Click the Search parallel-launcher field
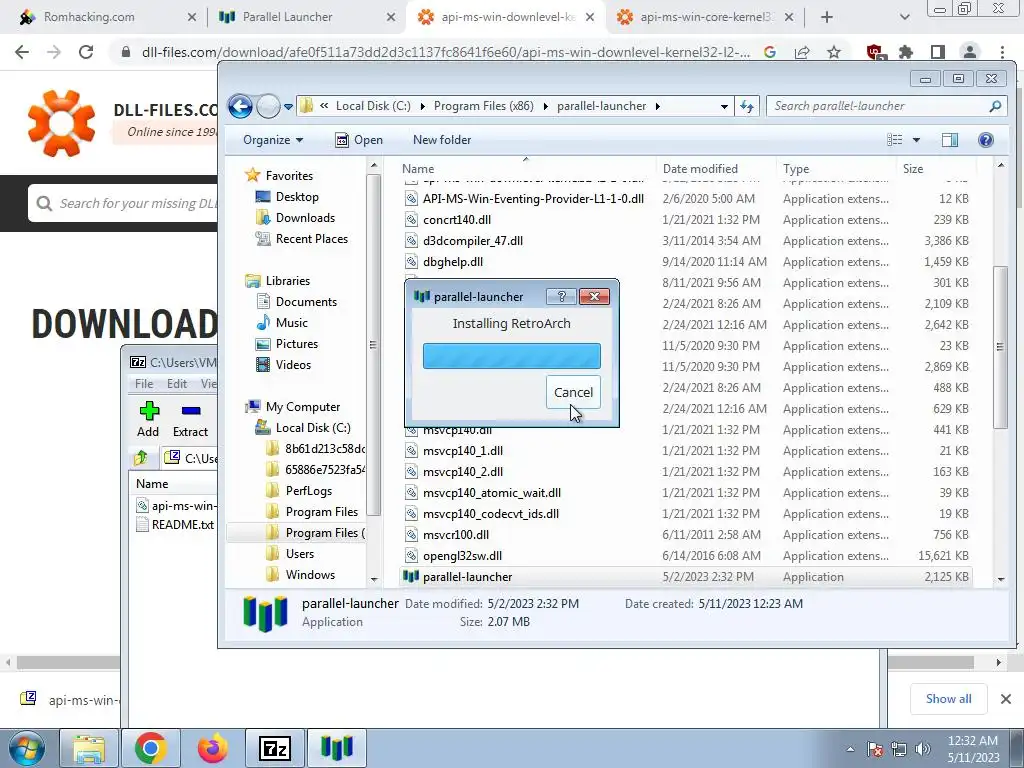 point(886,106)
